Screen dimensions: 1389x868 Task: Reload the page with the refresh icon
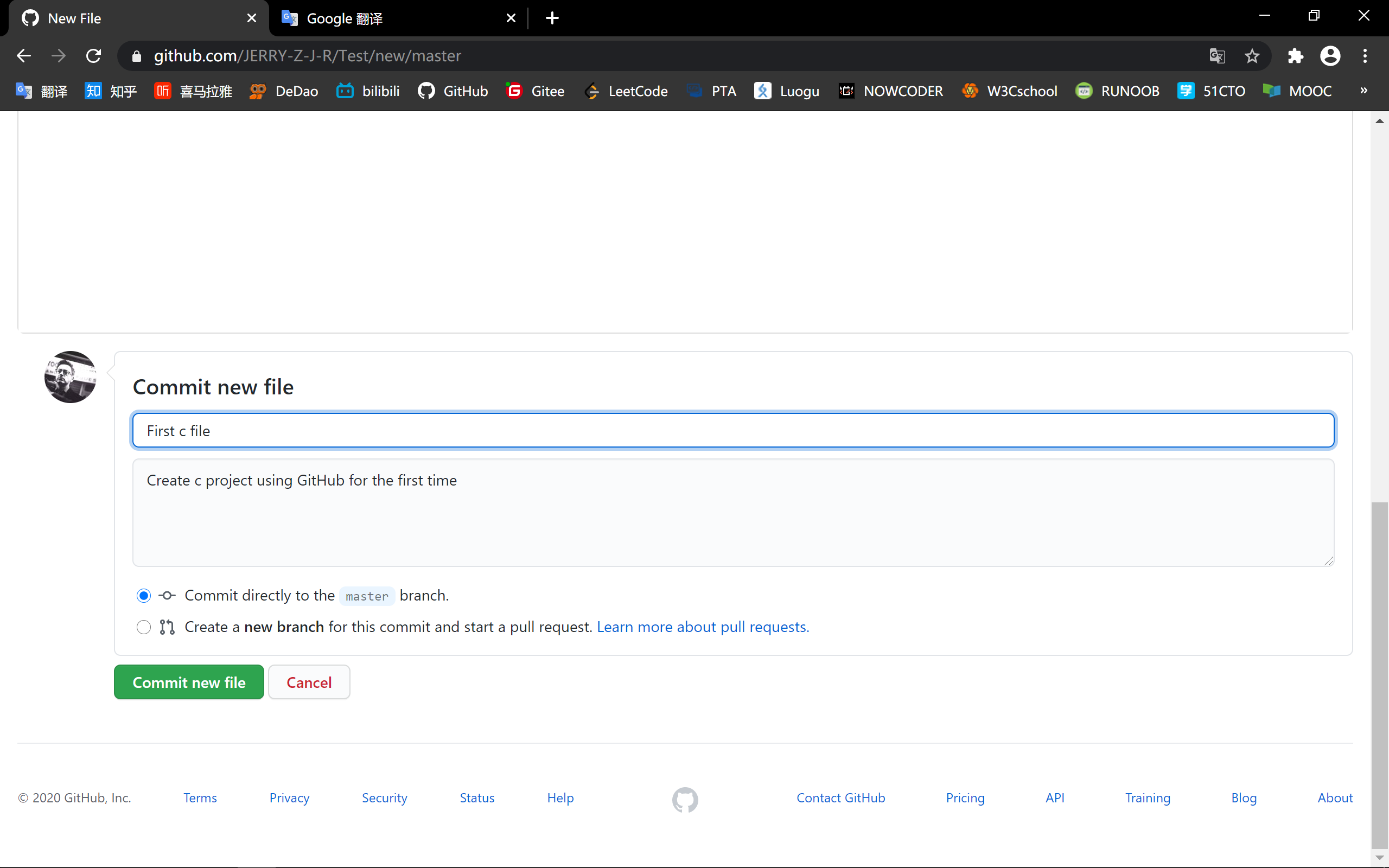pyautogui.click(x=93, y=56)
